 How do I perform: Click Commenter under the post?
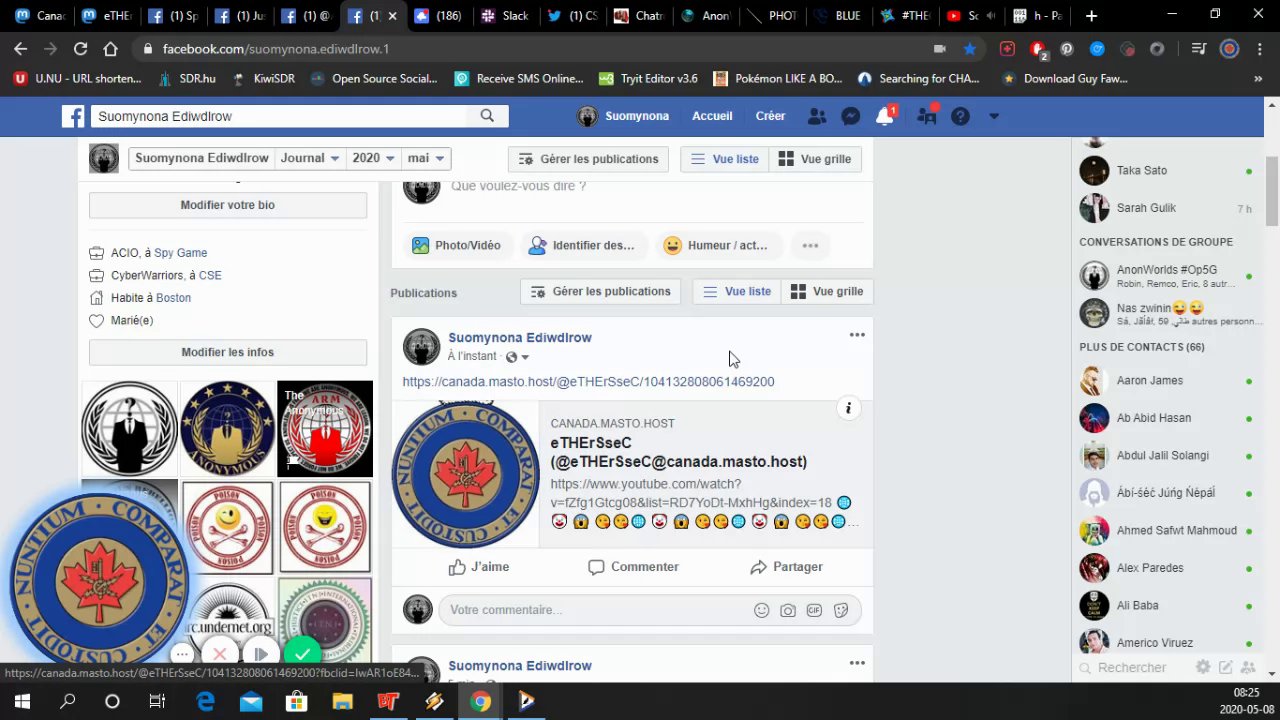click(633, 567)
